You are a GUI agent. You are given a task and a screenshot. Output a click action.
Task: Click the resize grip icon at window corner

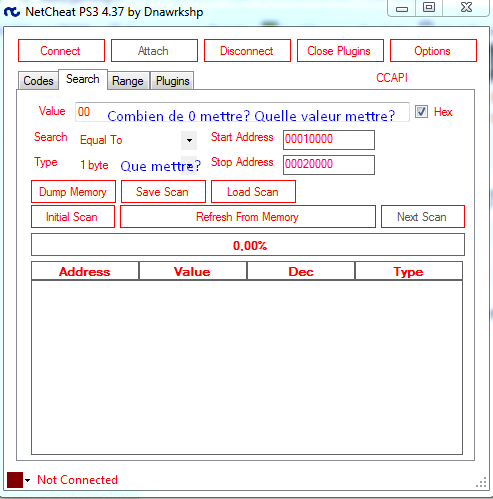click(x=481, y=483)
